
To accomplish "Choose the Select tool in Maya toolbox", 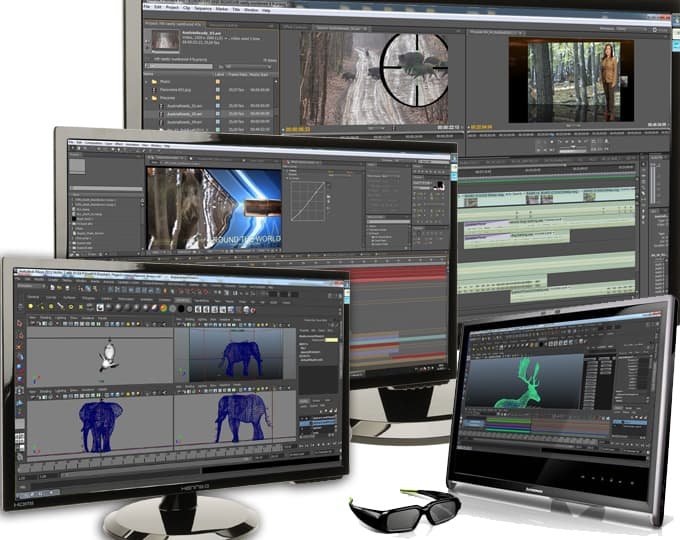I will [20, 324].
